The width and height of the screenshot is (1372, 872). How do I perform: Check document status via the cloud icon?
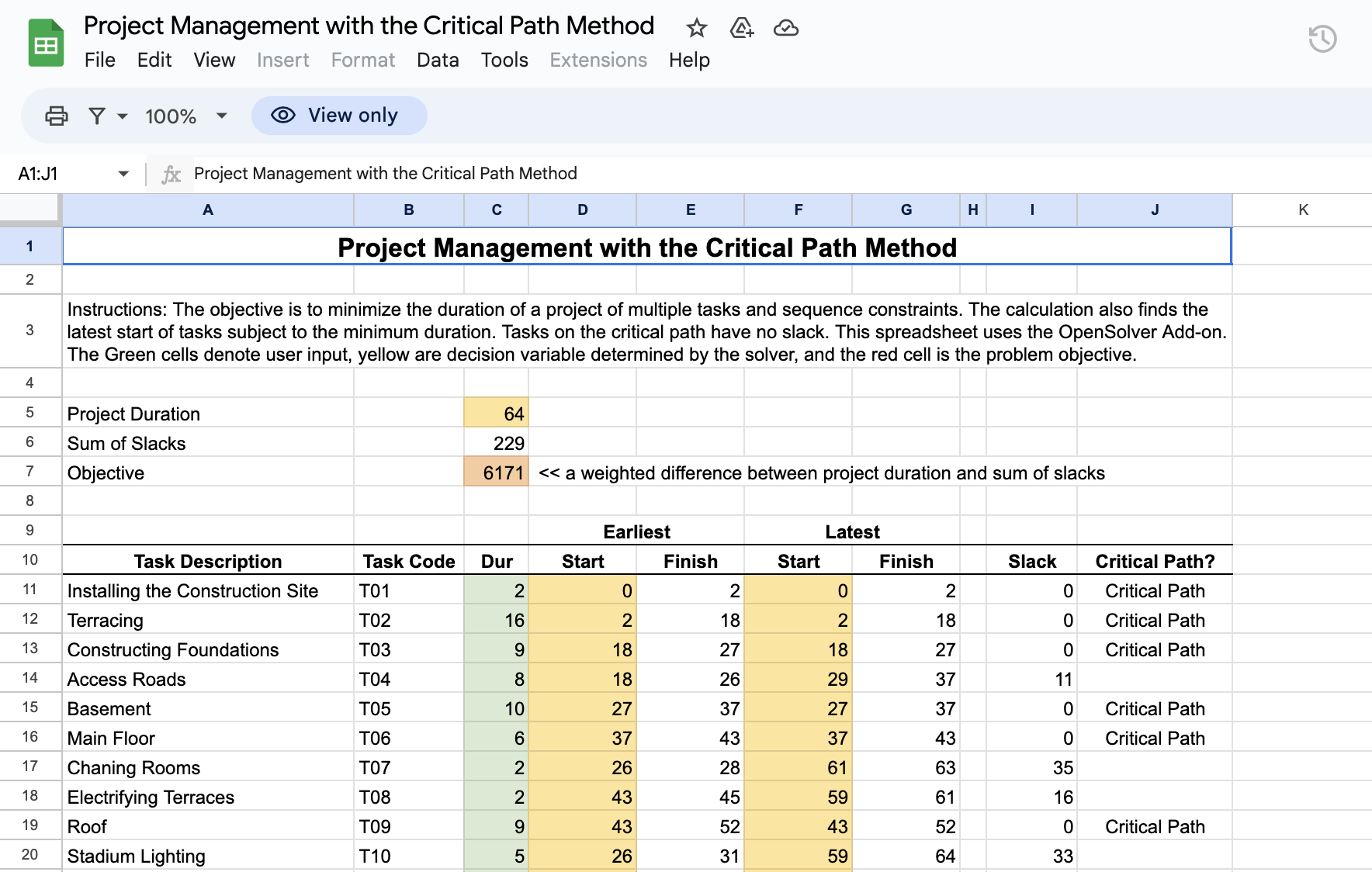tap(786, 29)
